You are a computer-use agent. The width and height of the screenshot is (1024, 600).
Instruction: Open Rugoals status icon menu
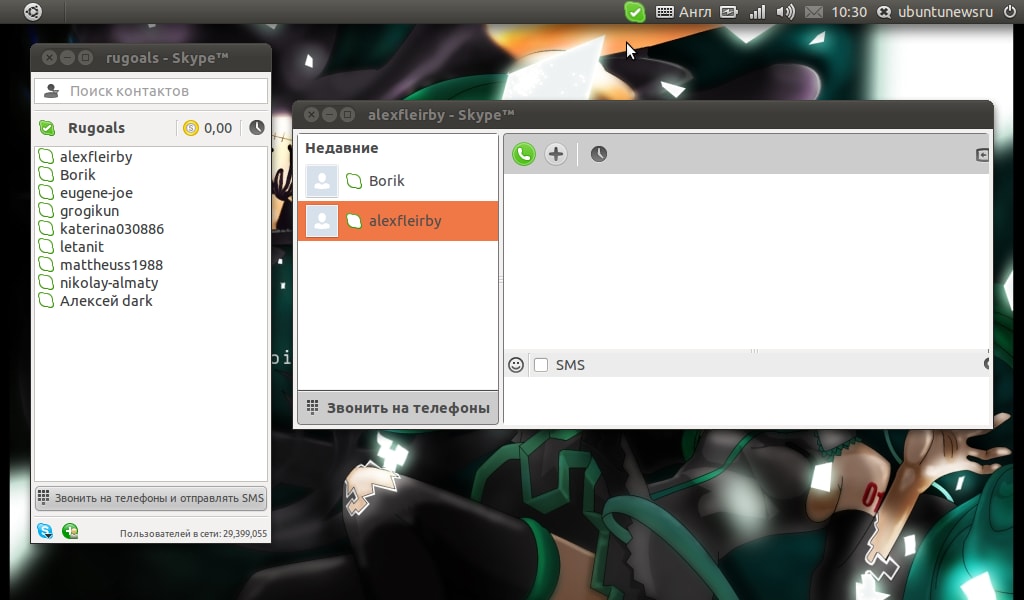tap(47, 128)
